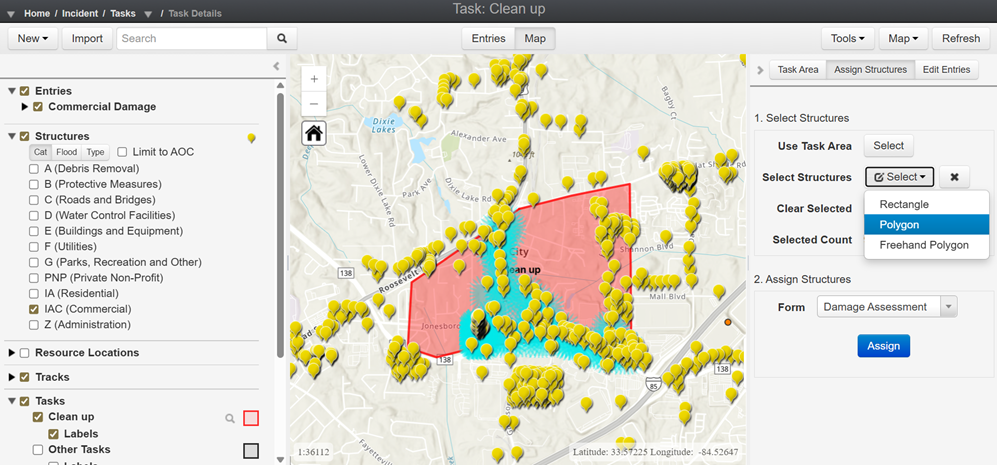Viewport: 997px width, 465px height.
Task: Click the gray swatch for Other Tasks
Action: [251, 451]
